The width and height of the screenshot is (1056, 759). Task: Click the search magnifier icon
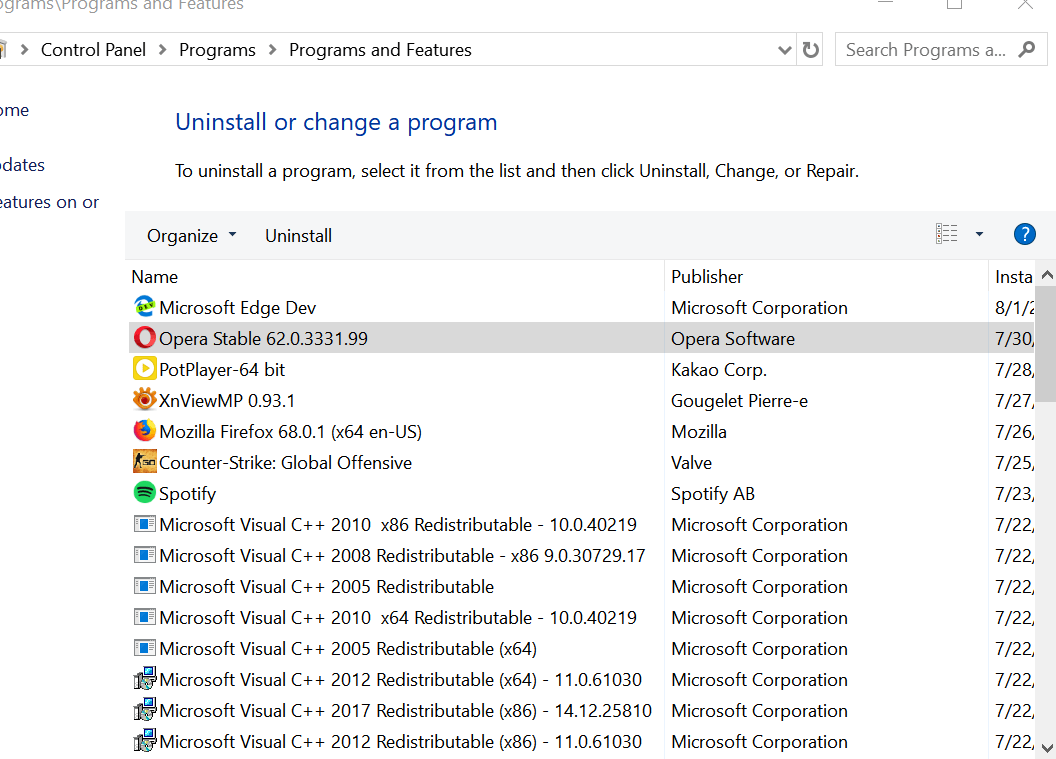(x=1026, y=49)
